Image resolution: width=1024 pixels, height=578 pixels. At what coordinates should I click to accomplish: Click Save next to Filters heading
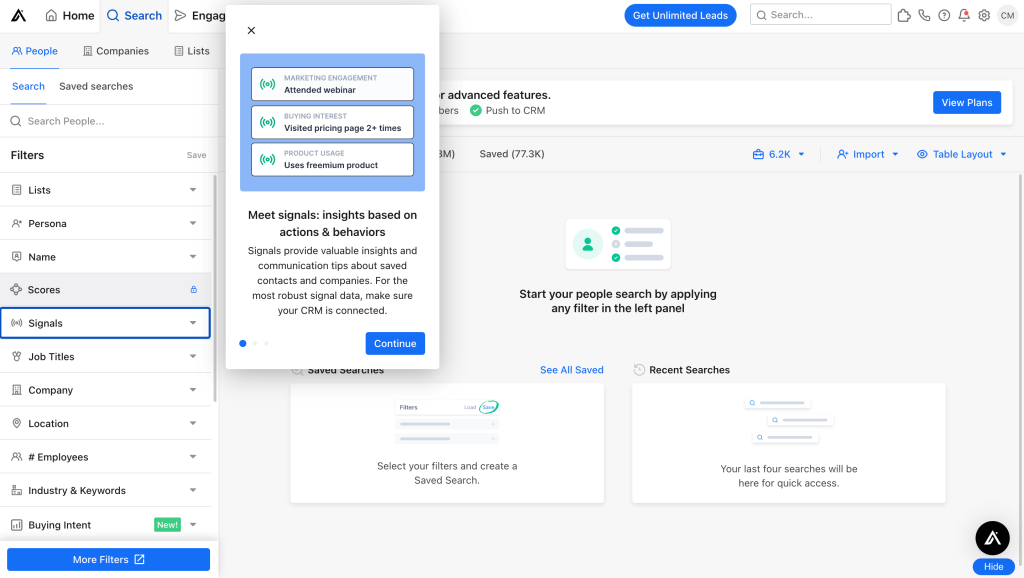click(196, 155)
